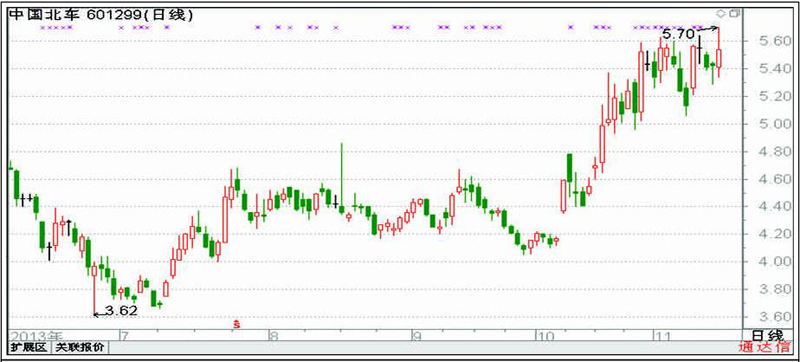Click the overlapping-windows icon at chart top-right
The width and height of the screenshot is (800, 362).
click(734, 14)
